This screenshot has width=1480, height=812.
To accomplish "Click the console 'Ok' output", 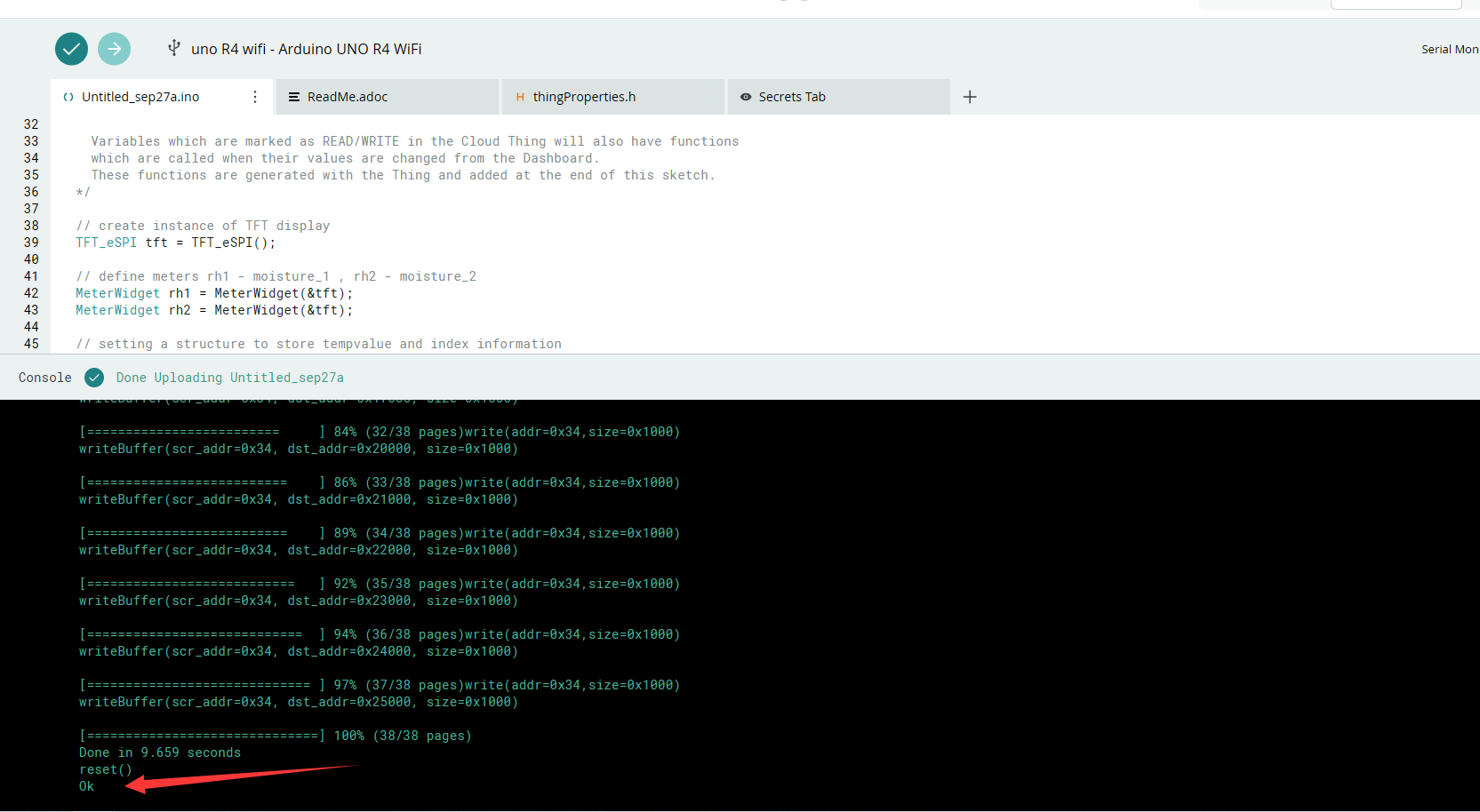I will pyautogui.click(x=86, y=786).
